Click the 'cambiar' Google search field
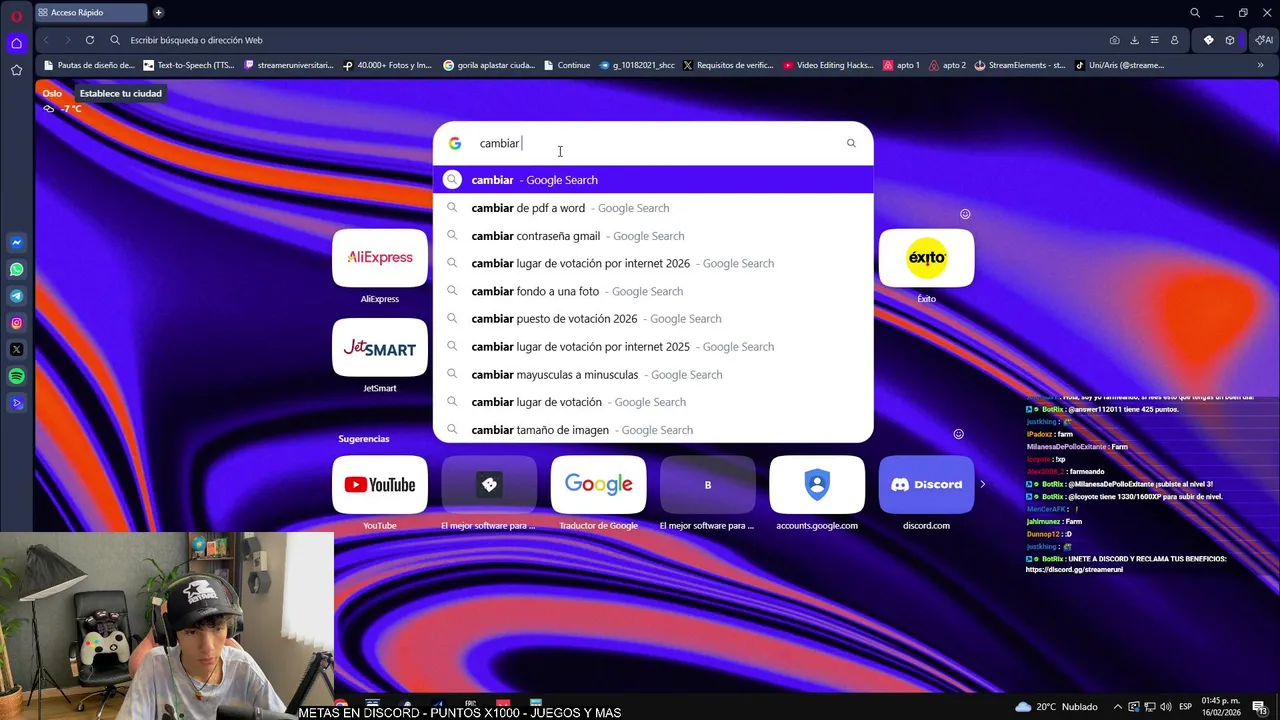 [655, 143]
